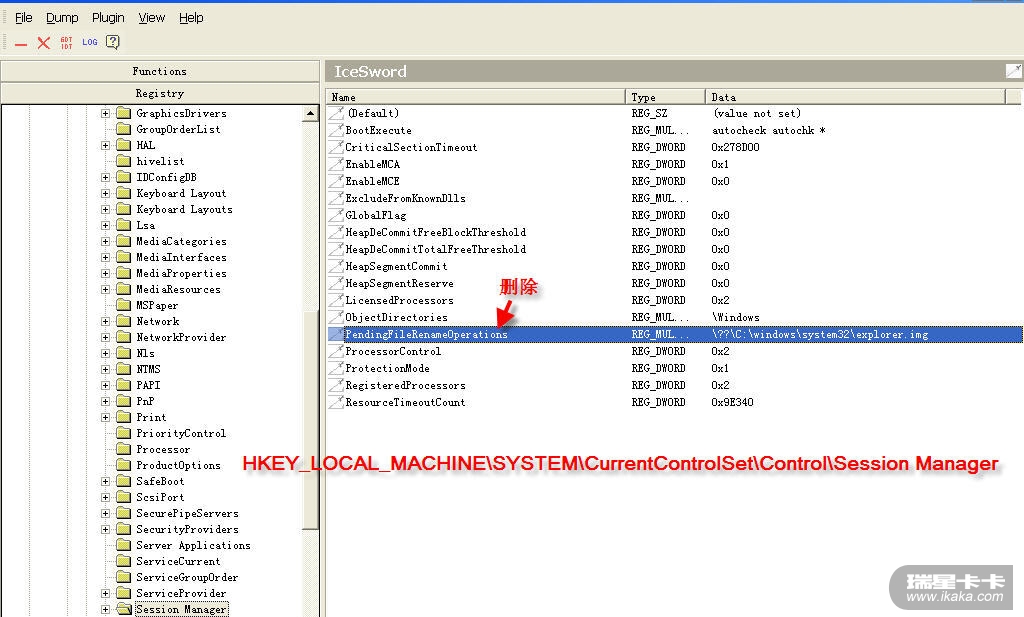Open the Dump menu

pyautogui.click(x=62, y=17)
